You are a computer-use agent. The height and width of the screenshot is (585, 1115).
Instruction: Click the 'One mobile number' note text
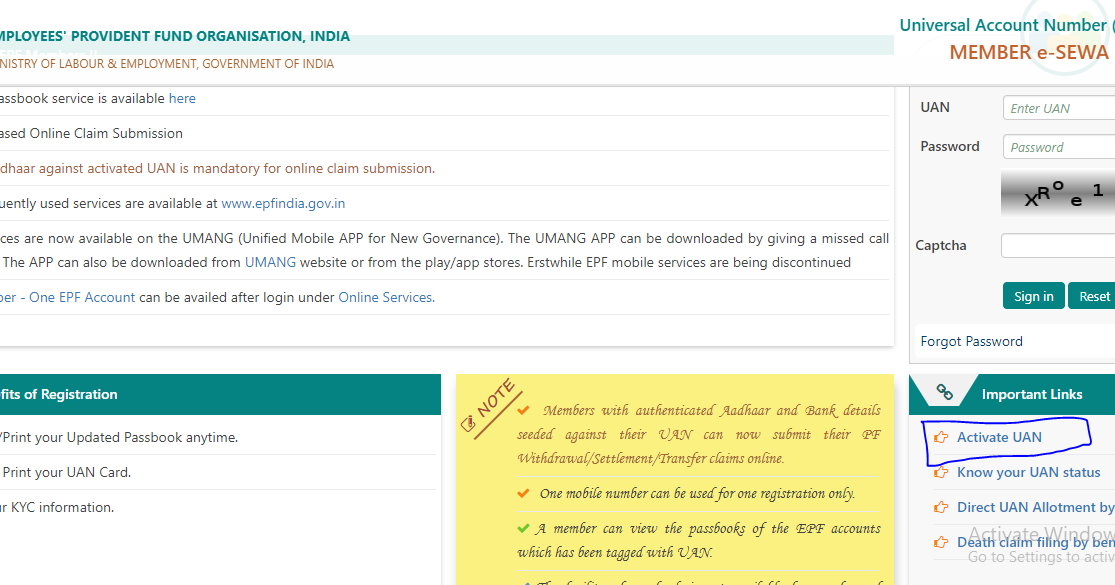(697, 493)
